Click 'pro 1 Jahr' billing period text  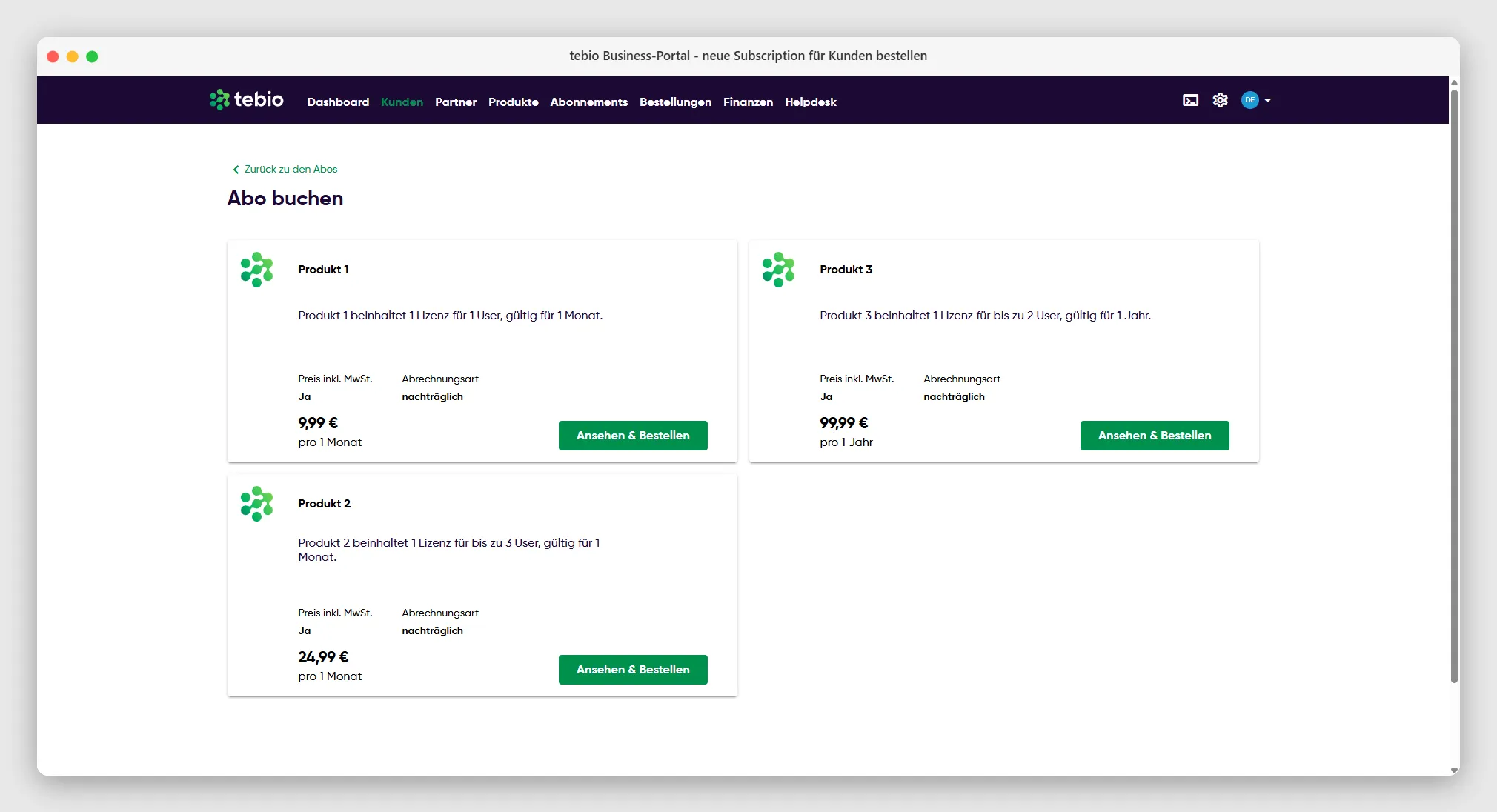(x=846, y=442)
